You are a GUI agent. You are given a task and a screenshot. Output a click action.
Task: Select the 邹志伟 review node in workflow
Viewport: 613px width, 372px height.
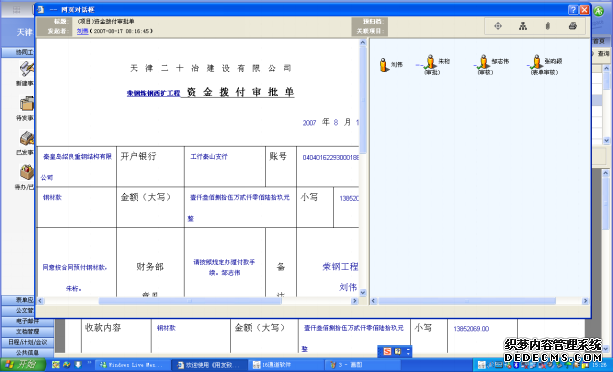(x=484, y=62)
